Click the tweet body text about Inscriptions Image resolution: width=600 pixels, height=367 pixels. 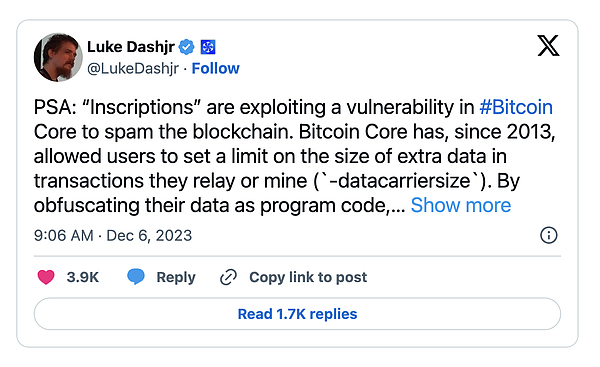tap(294, 156)
